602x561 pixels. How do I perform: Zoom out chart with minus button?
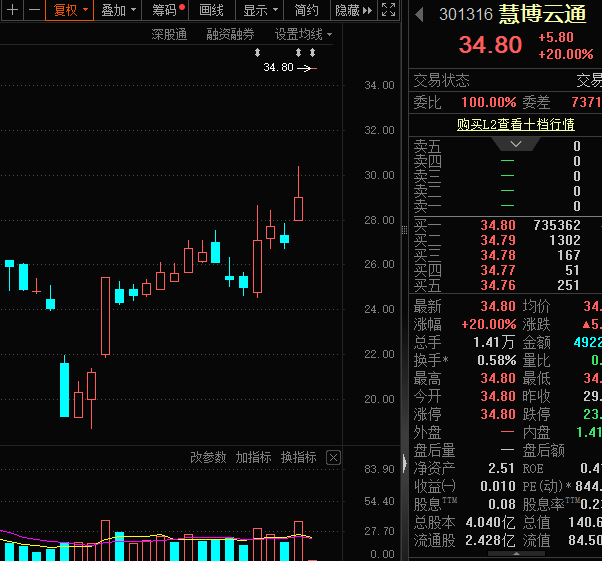point(35,10)
